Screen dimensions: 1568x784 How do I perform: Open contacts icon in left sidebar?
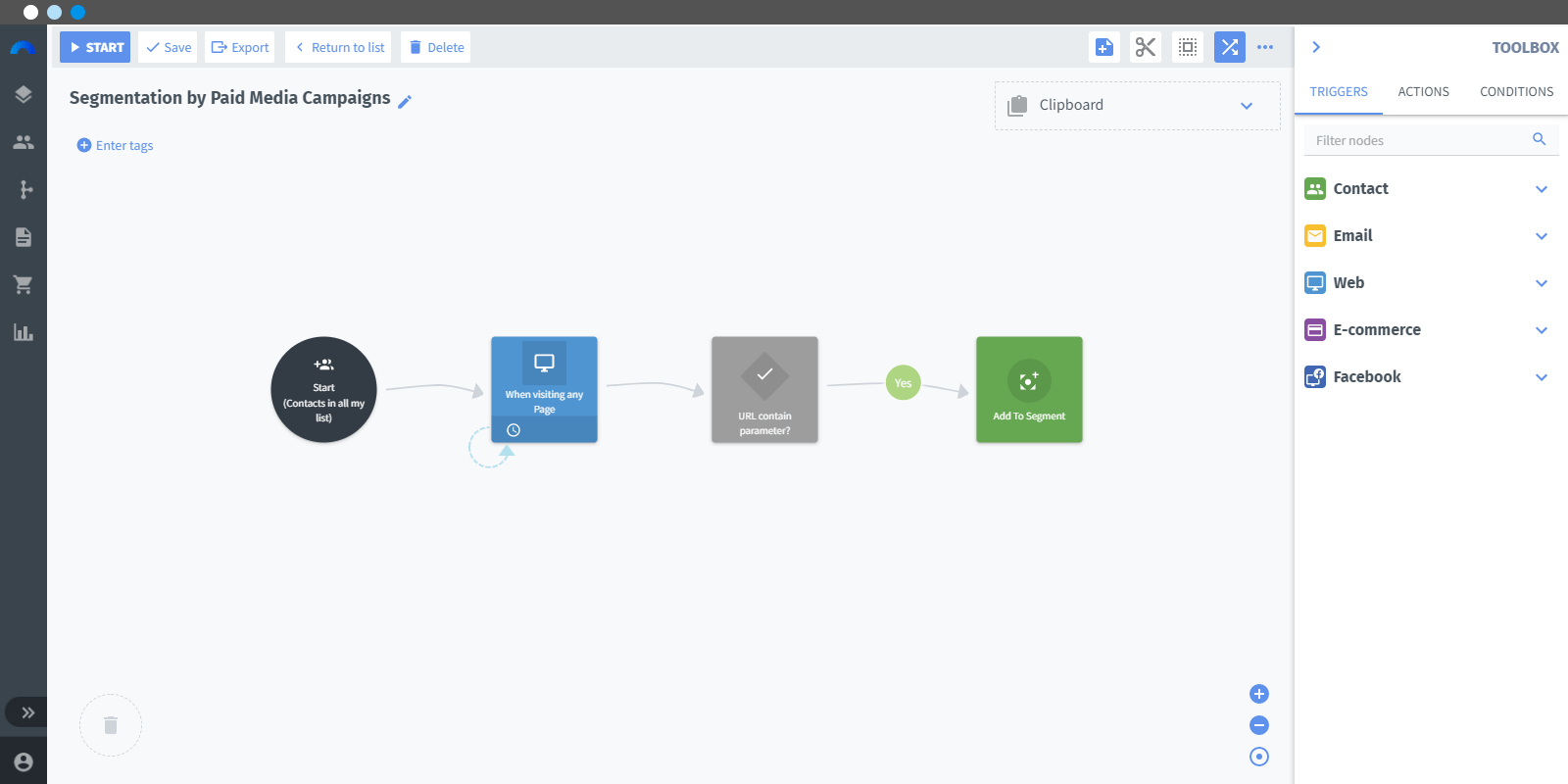pyautogui.click(x=24, y=142)
